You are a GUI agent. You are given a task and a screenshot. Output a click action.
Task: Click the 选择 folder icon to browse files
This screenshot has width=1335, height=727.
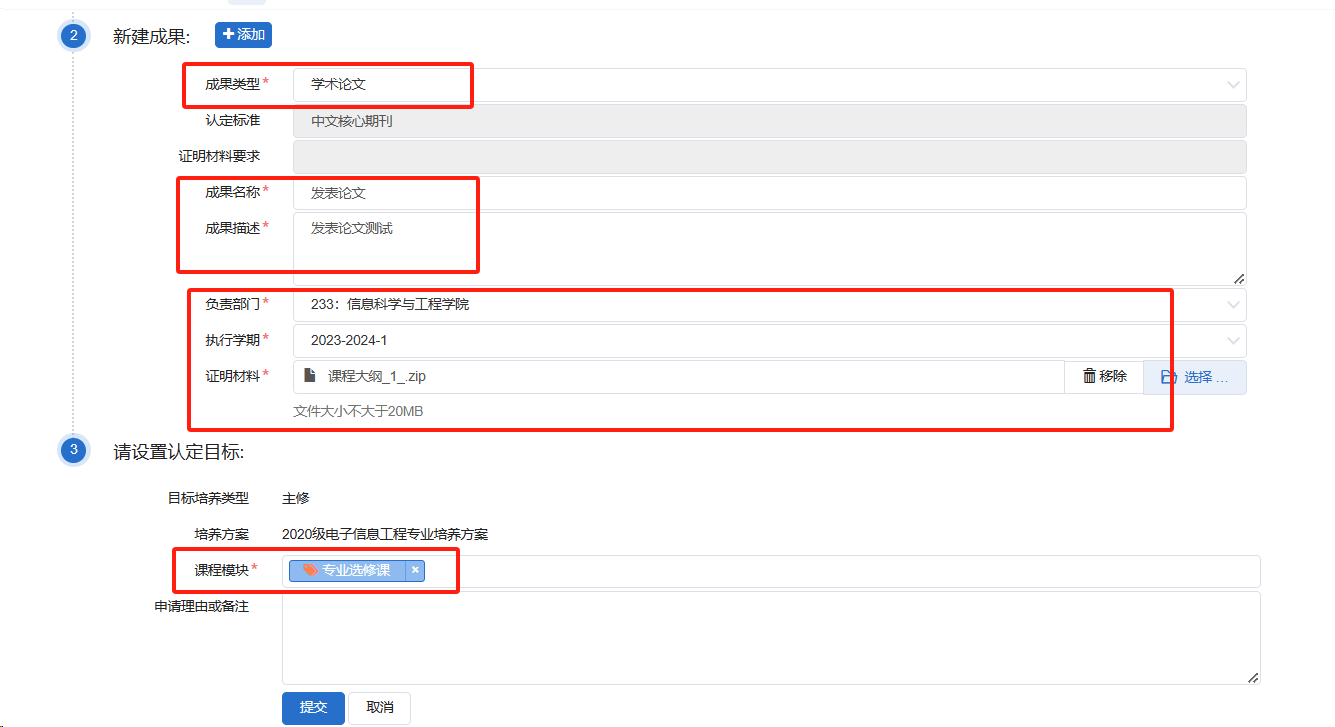[x=1168, y=377]
